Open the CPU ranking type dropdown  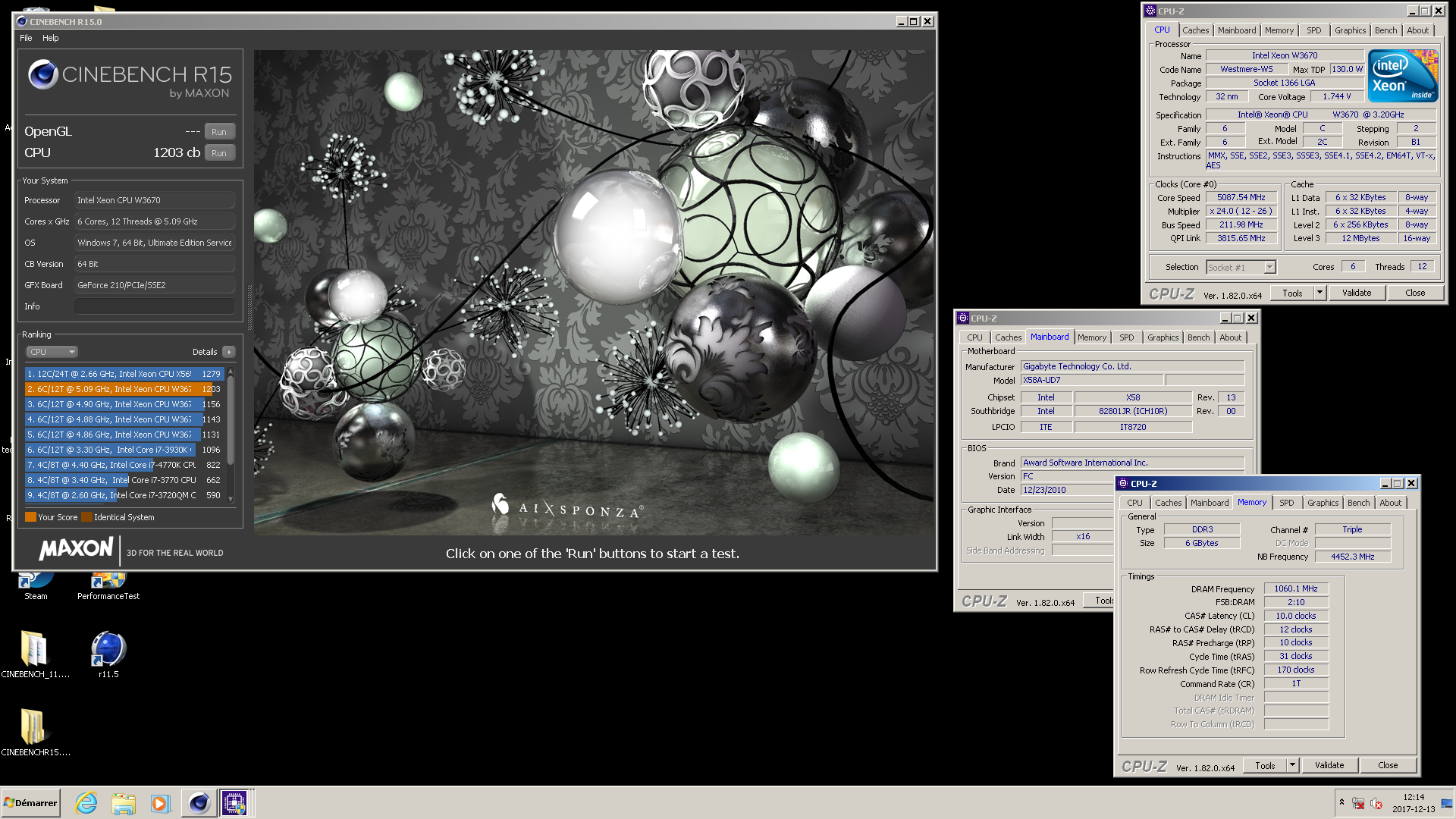pos(52,352)
